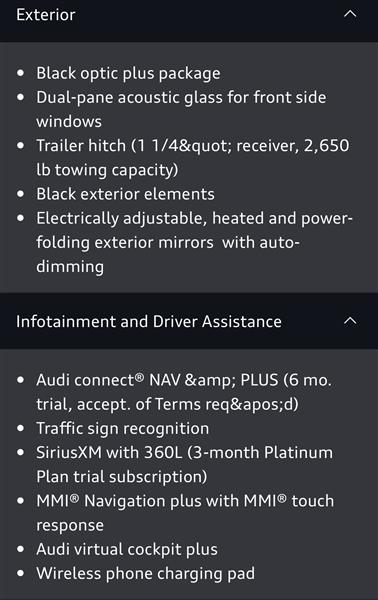Collapse Infotainment and Driver Assistance chevron
Viewport: 378px width, 600px height.
click(350, 321)
